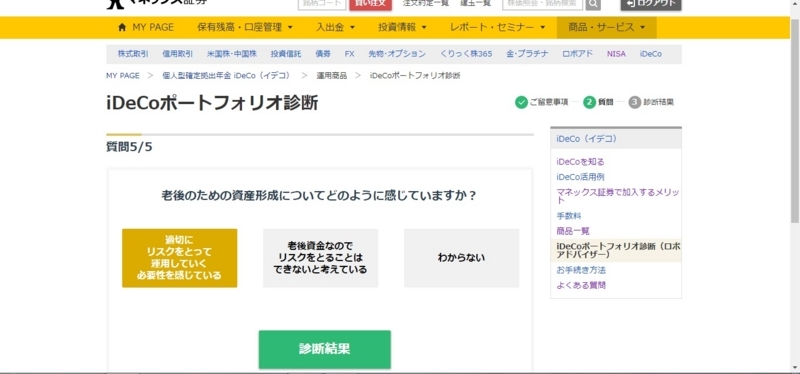This screenshot has width=800, height=374.
Task: Expand レポート・セミナー dropdown menu
Action: pyautogui.click(x=497, y=28)
